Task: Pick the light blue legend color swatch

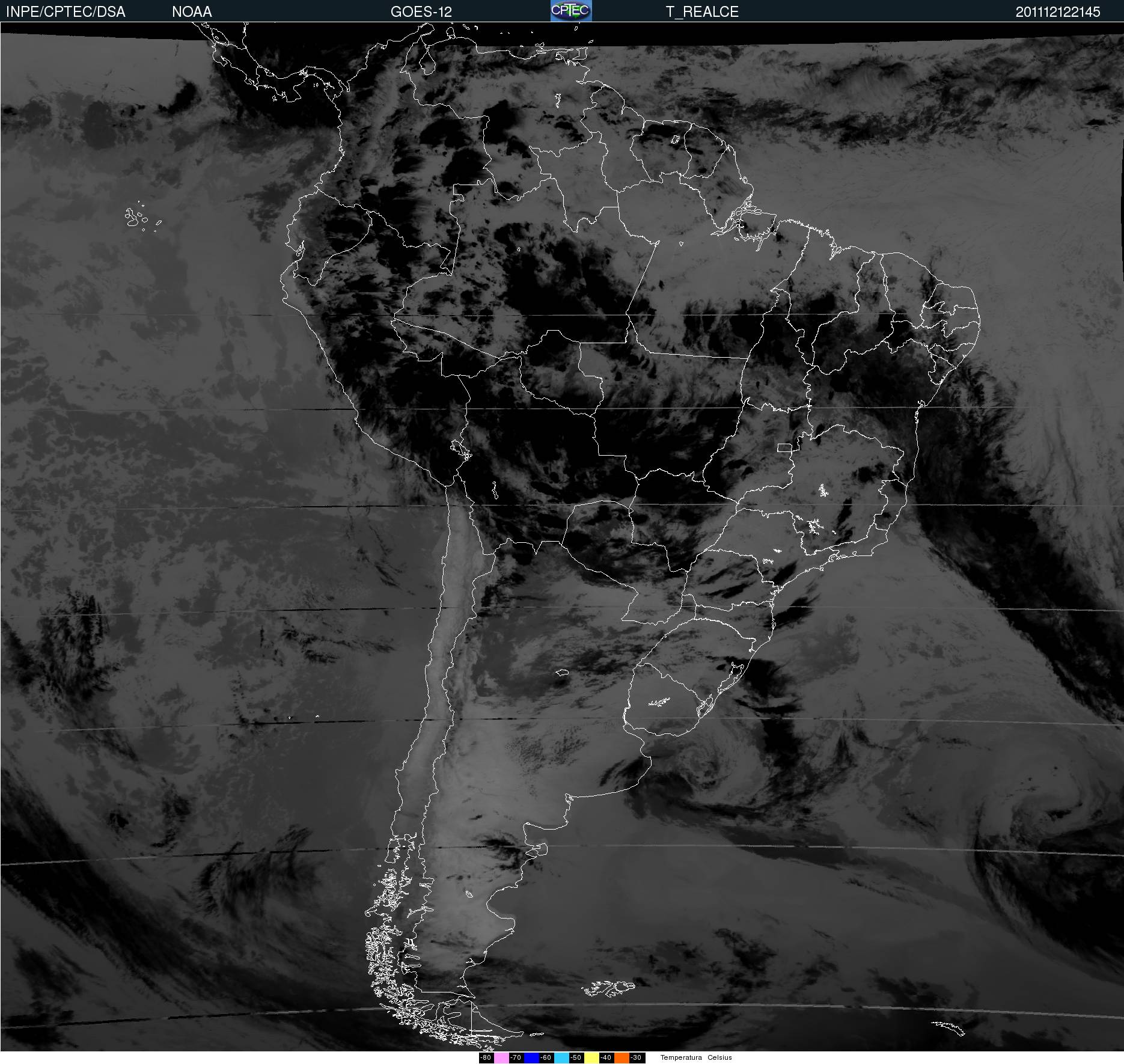Action: click(x=561, y=1057)
